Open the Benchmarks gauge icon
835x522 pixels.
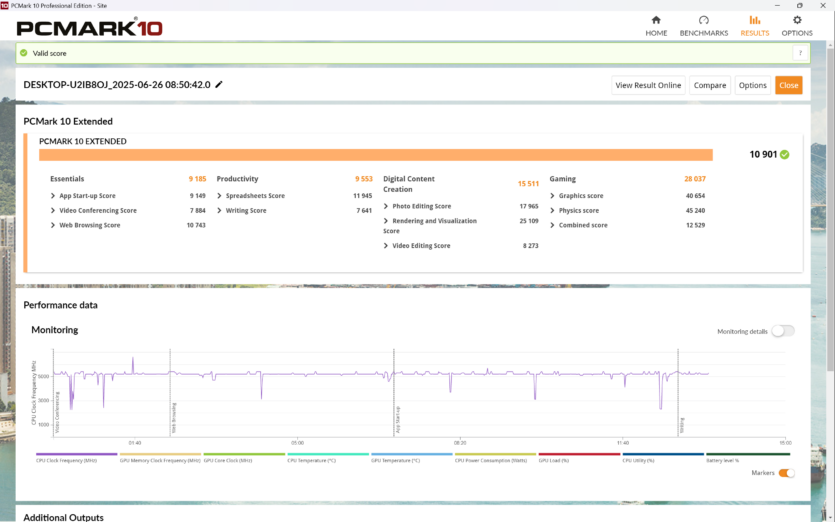coord(703,20)
